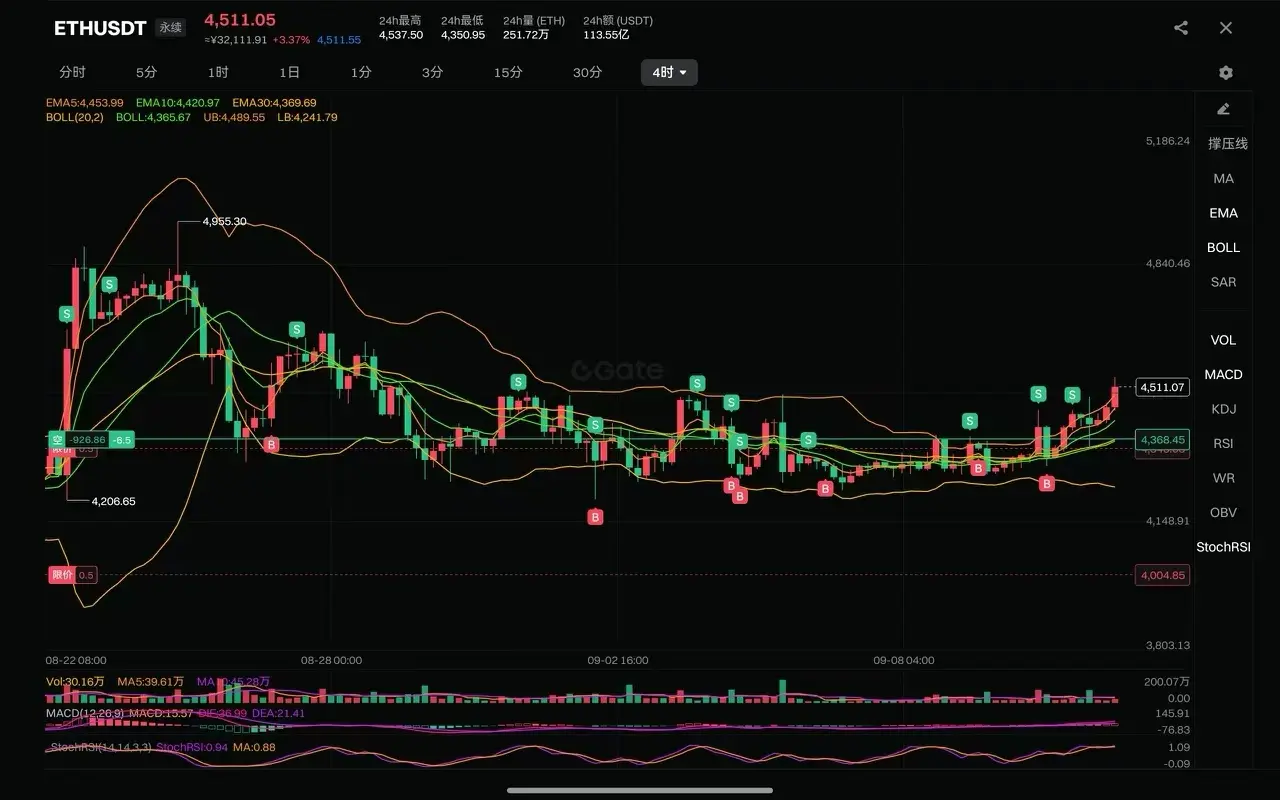Enable the WR indicator
This screenshot has width=1280, height=800.
pos(1223,478)
